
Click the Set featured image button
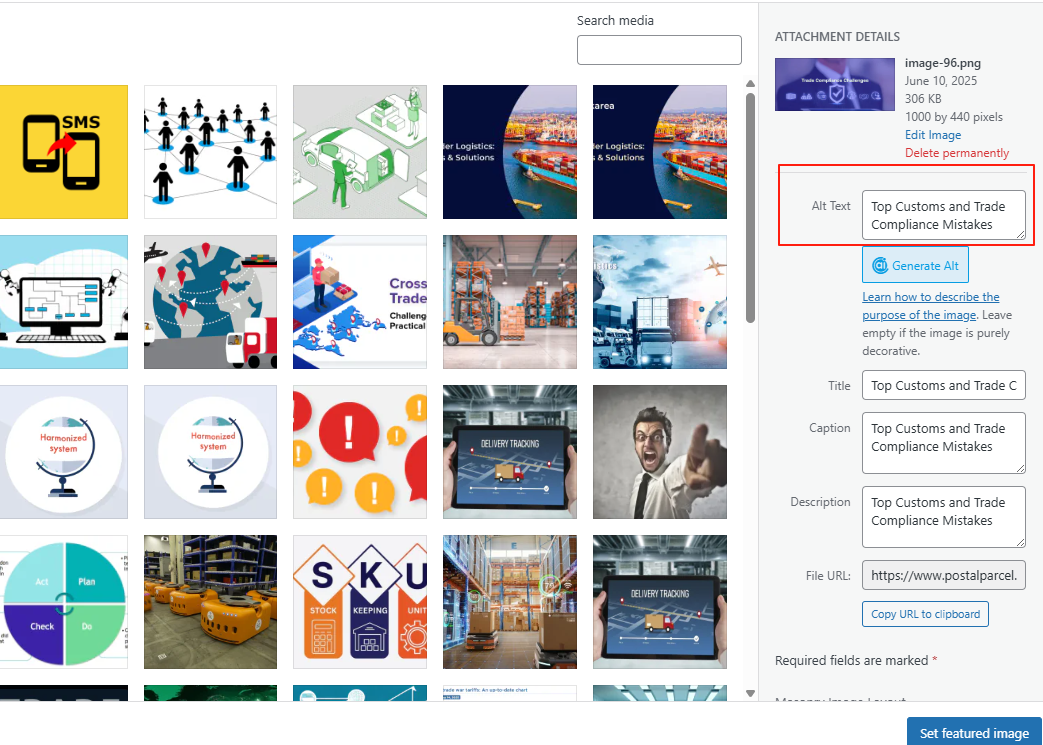tap(973, 732)
